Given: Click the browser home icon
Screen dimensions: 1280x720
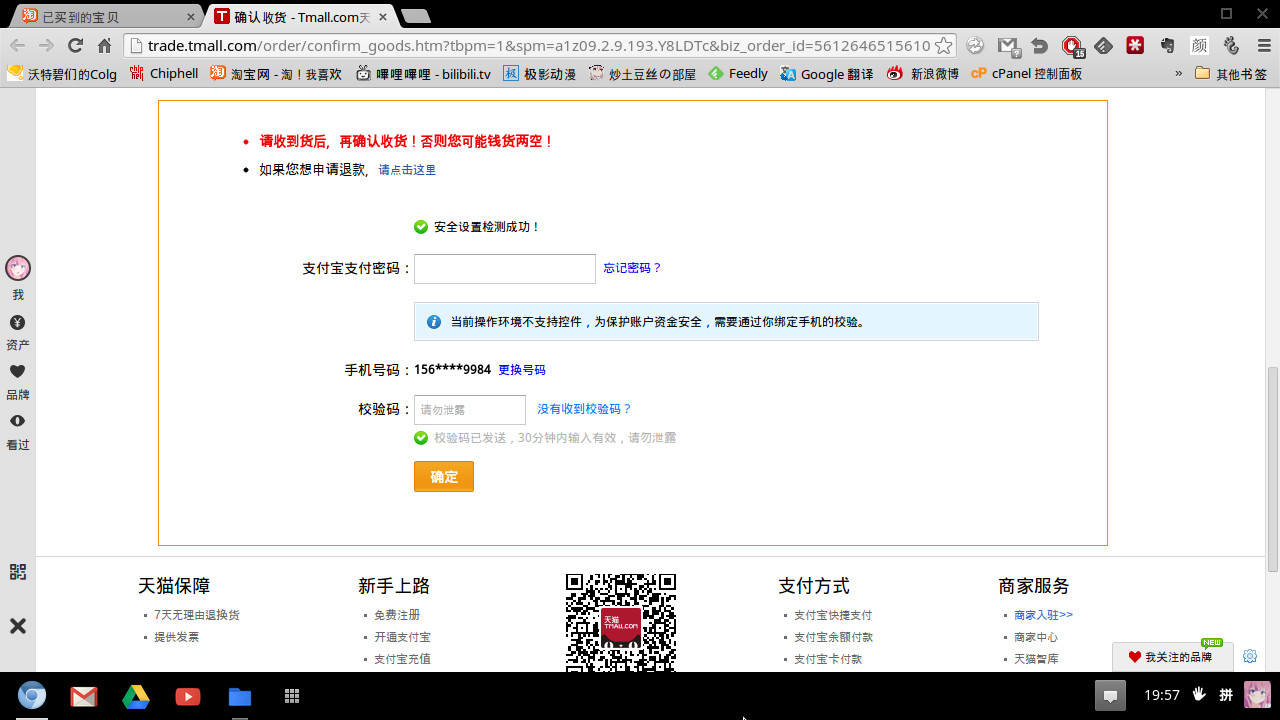Looking at the screenshot, I should coord(104,46).
